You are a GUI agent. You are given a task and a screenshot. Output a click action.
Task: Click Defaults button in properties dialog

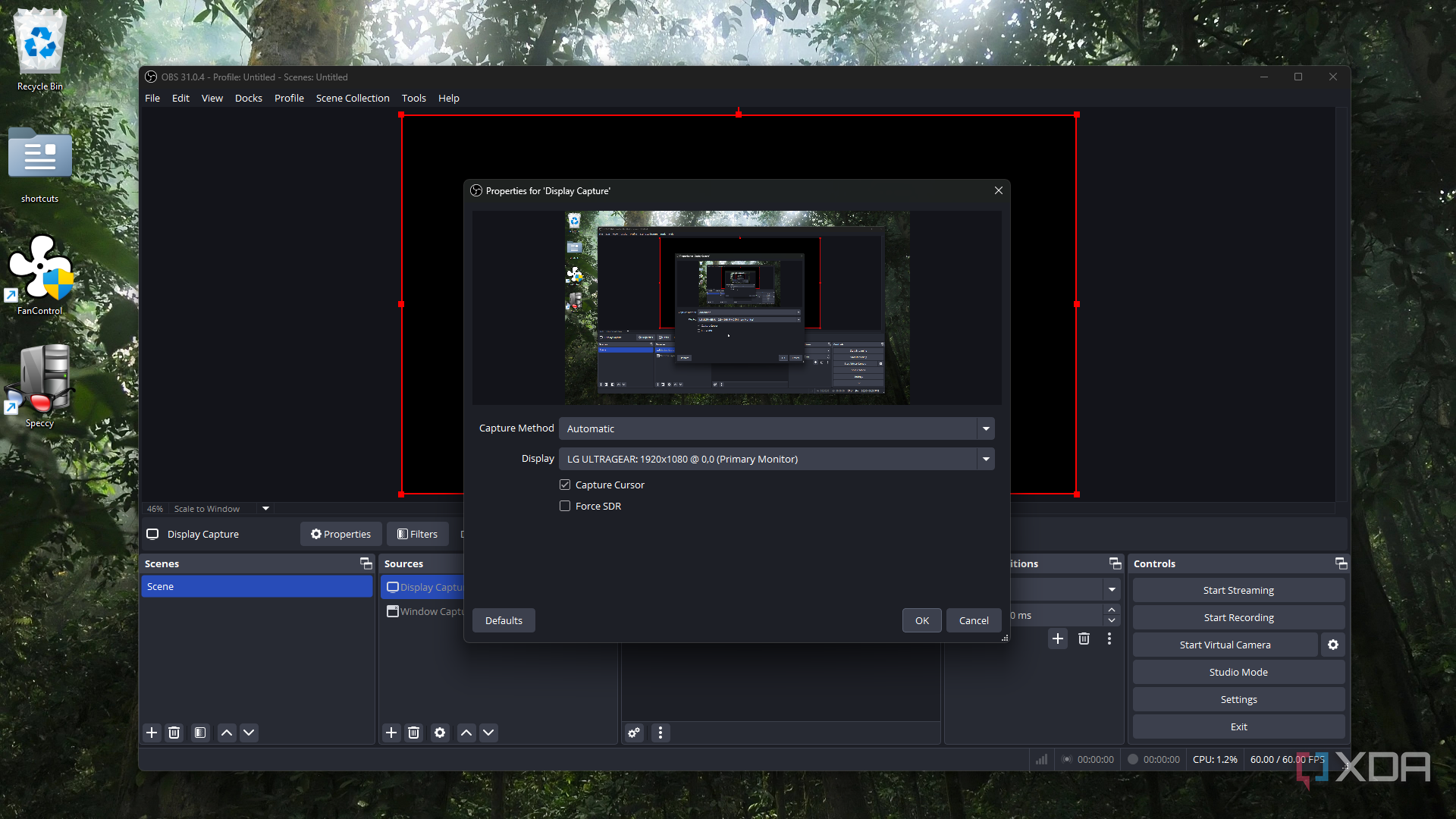[x=504, y=620]
